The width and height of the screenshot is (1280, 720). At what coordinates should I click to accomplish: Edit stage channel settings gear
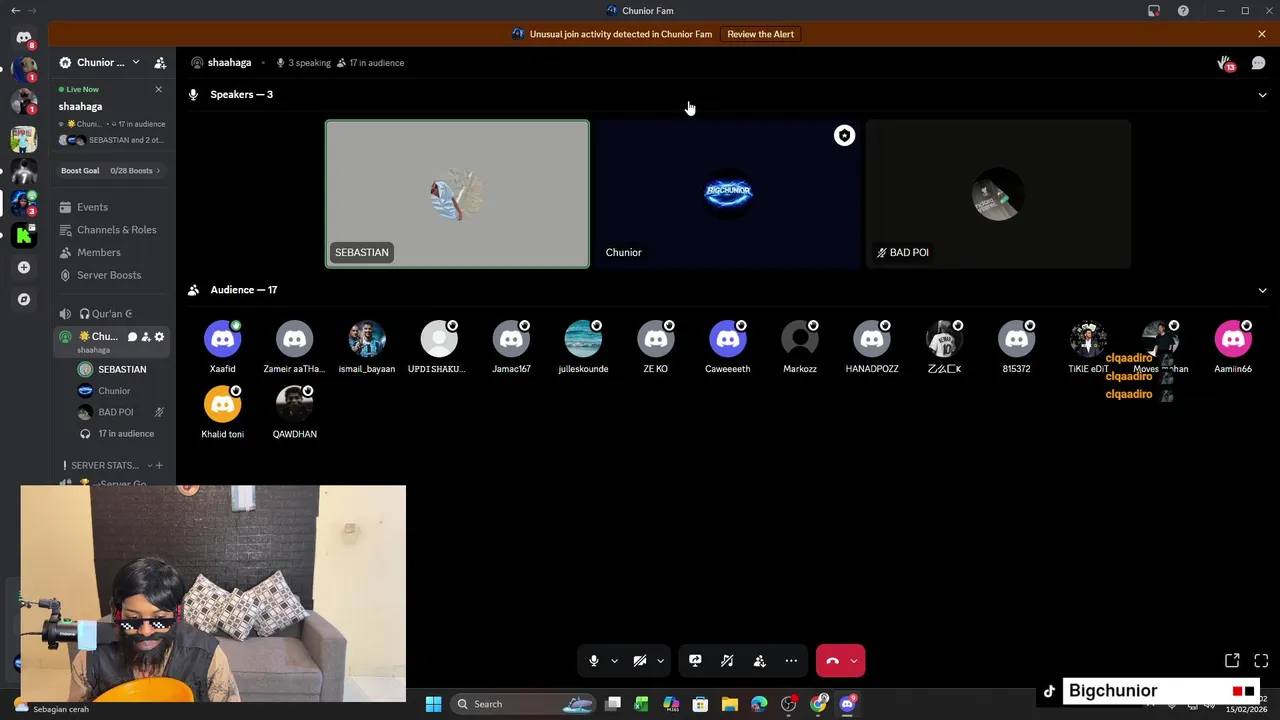pos(159,337)
